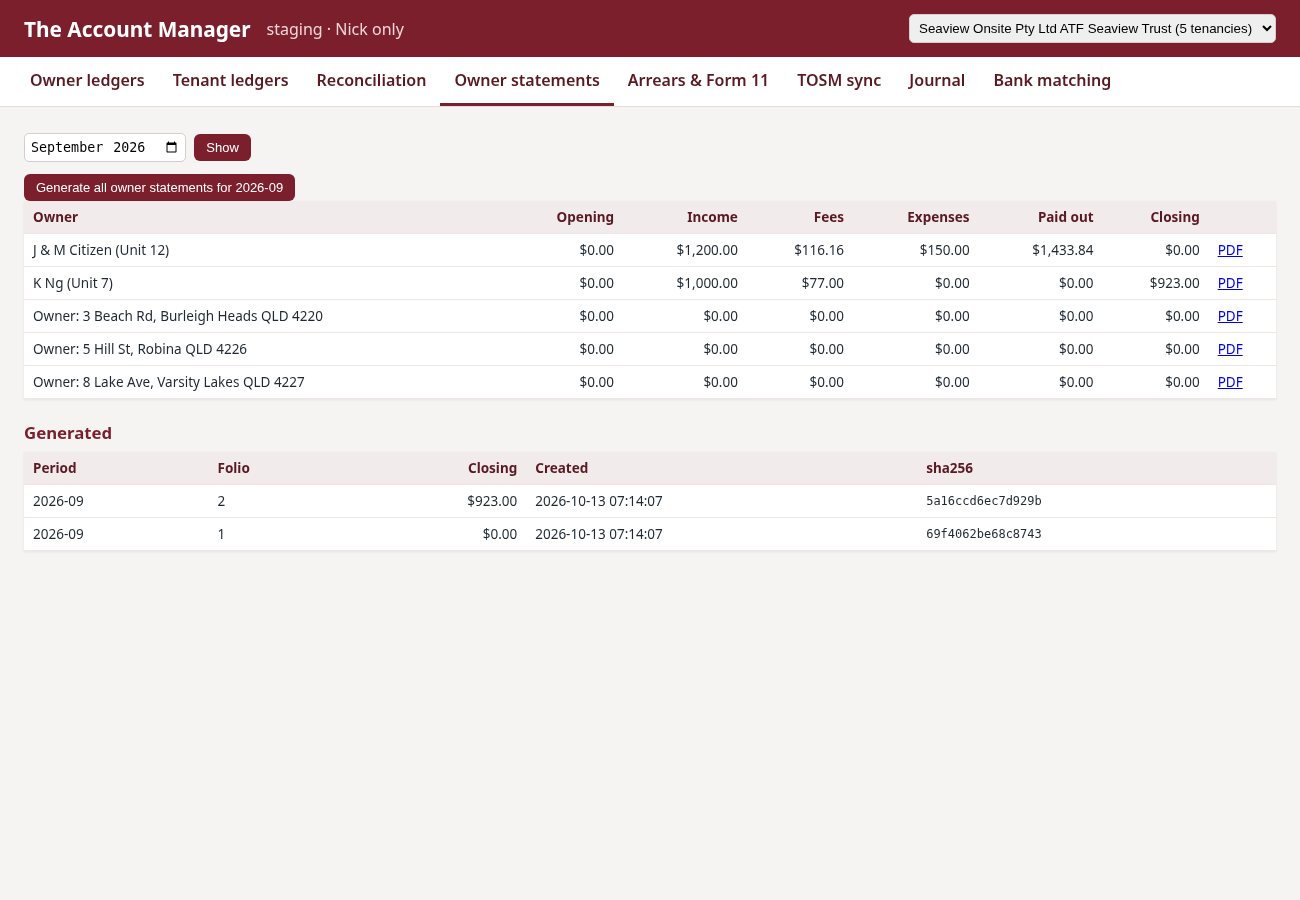1300x900 pixels.
Task: Click the $116.16 fees value
Action: click(x=819, y=250)
